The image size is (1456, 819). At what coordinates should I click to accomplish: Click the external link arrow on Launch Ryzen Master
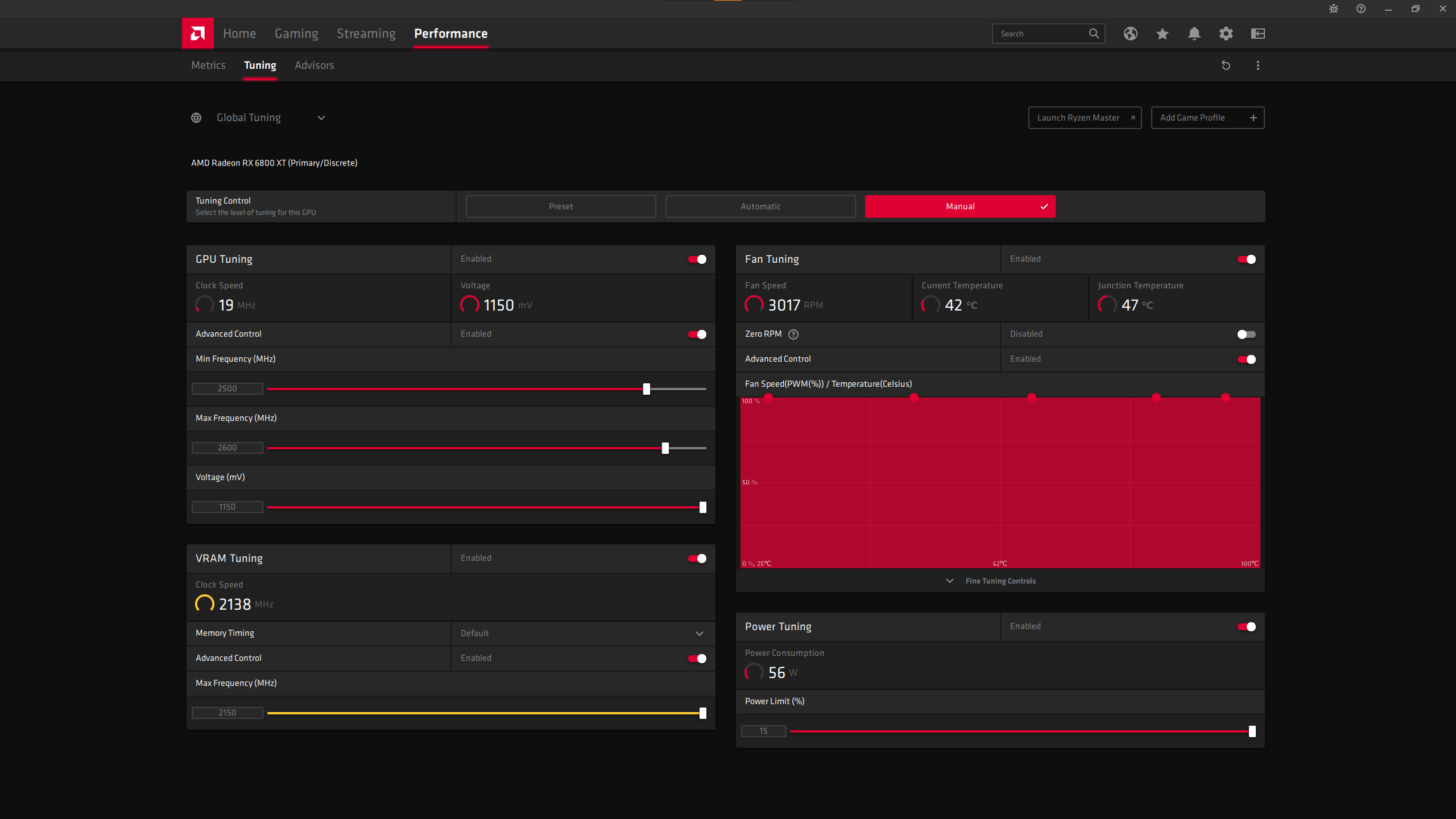[1132, 118]
